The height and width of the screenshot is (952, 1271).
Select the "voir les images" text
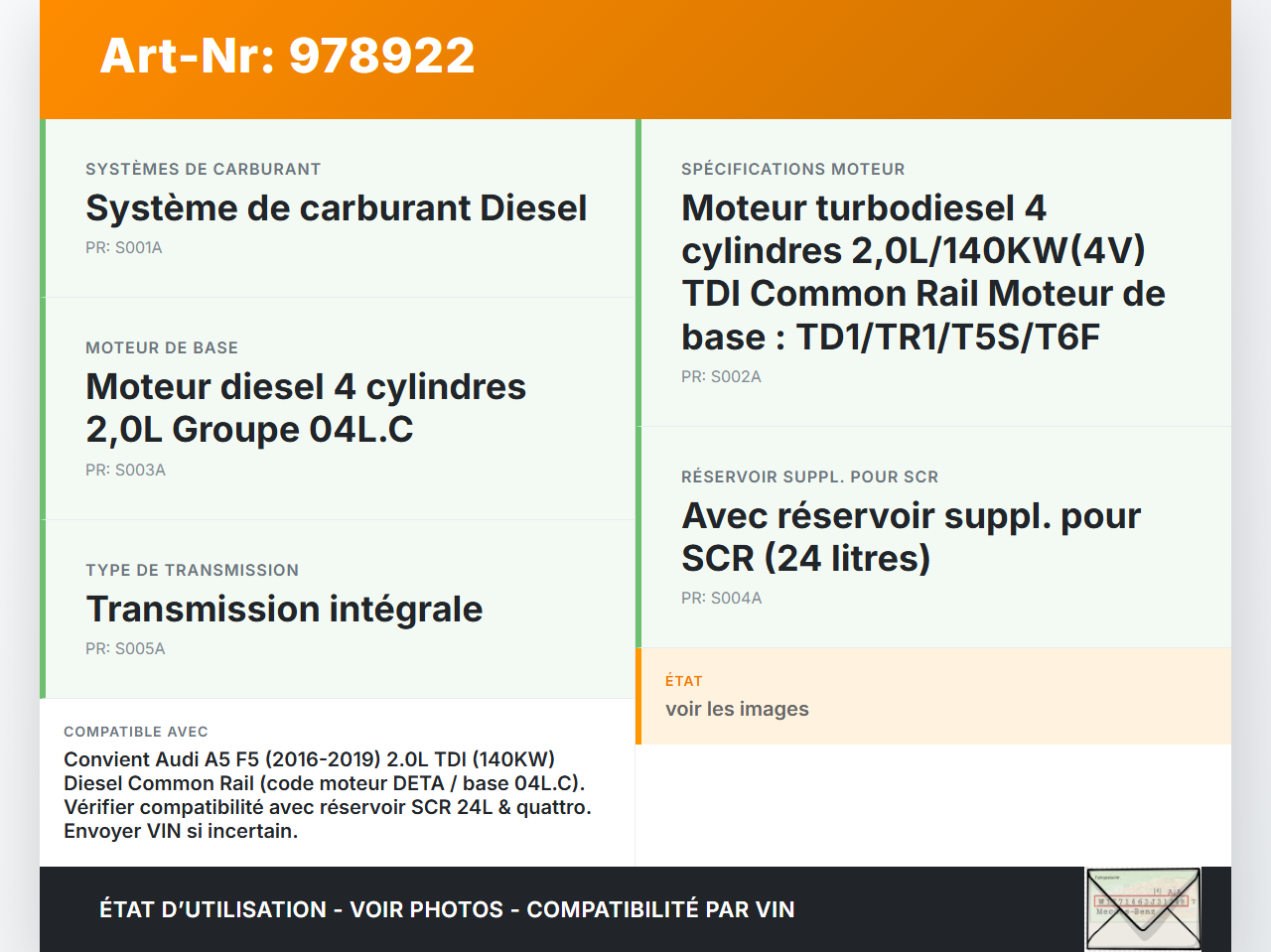[737, 709]
